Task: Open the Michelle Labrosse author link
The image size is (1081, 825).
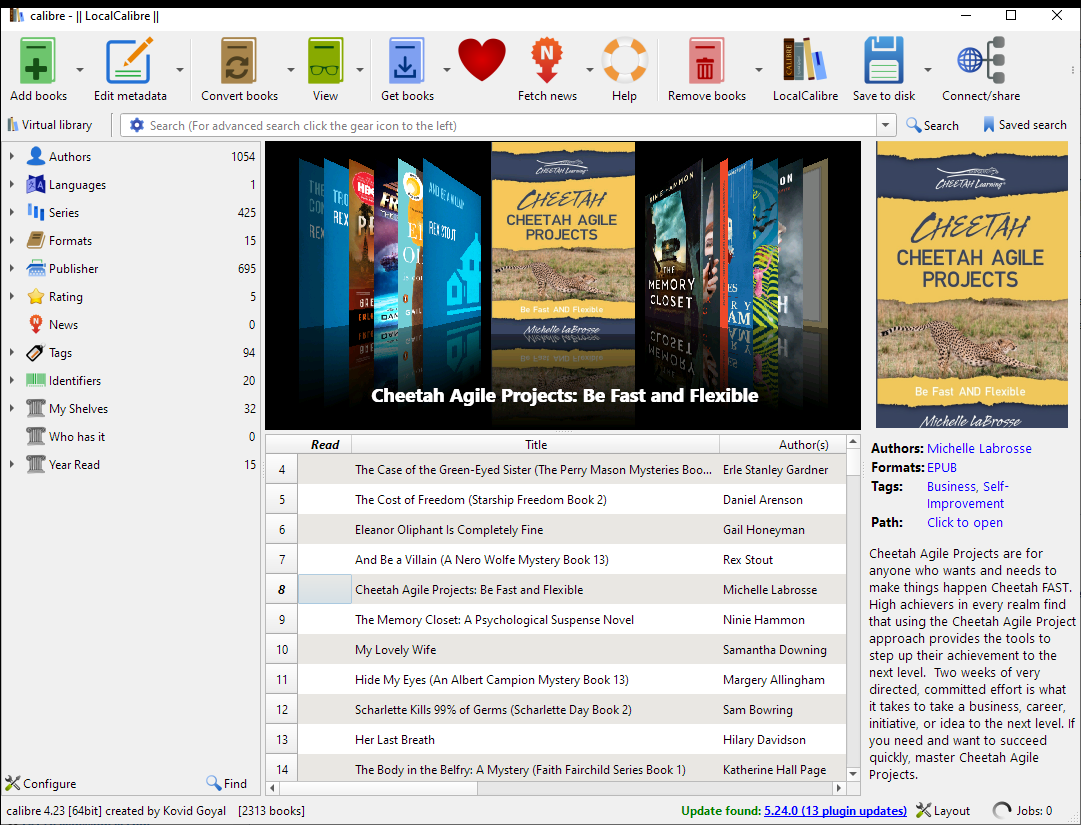Action: pos(979,448)
